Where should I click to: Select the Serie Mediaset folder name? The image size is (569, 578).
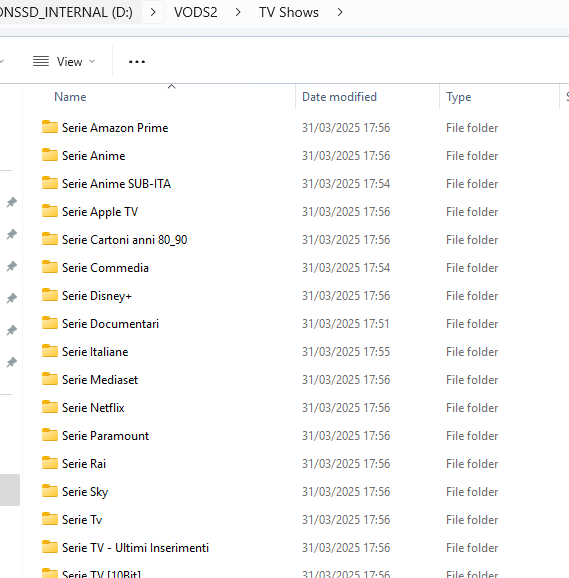(100, 380)
